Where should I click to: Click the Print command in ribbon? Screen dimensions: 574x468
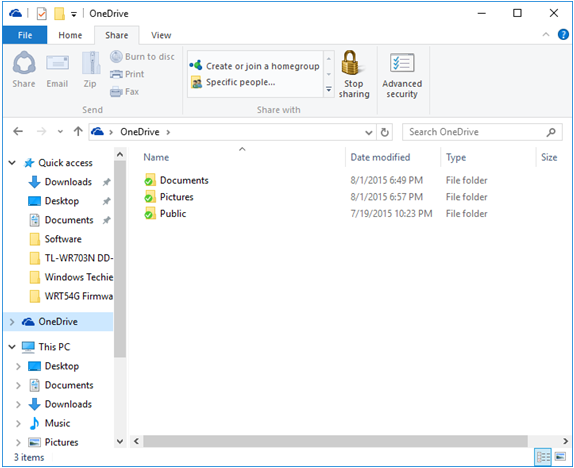127,74
